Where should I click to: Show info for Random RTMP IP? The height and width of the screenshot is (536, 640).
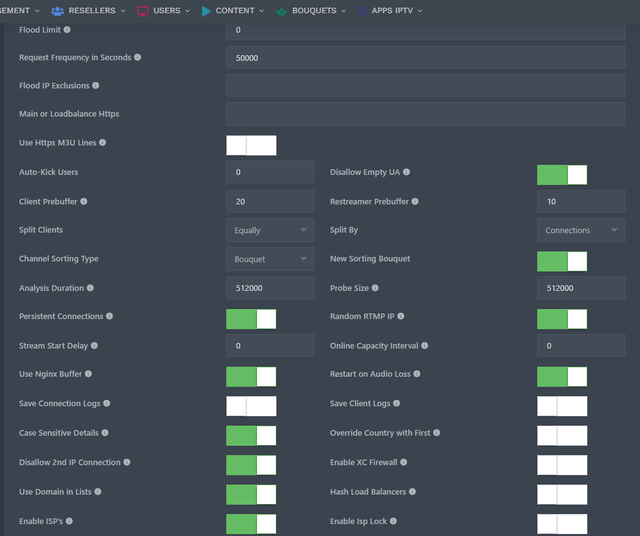tap(401, 316)
